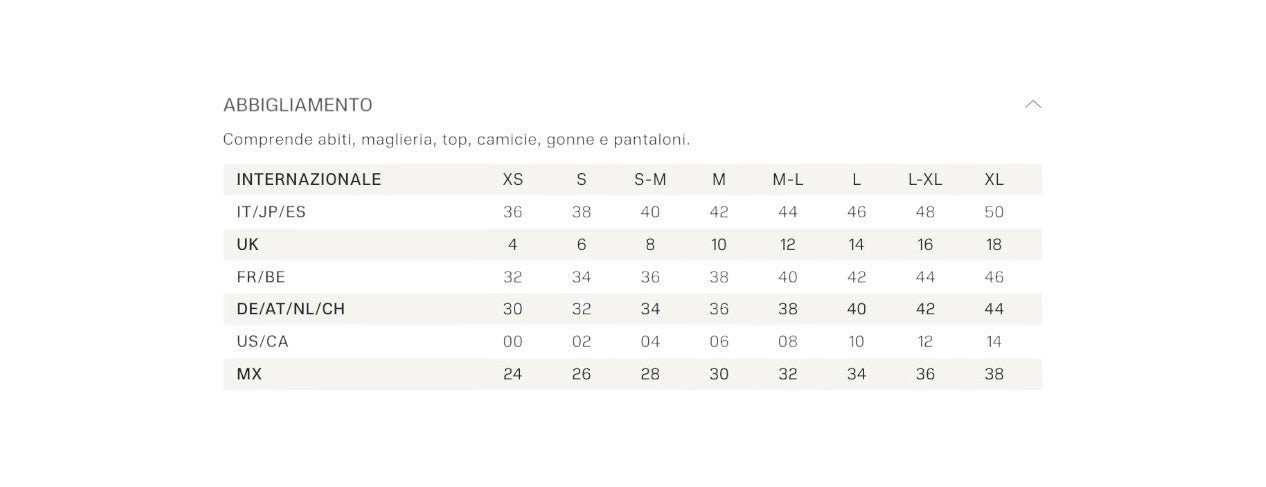Click MX size 24 cell
The width and height of the screenshot is (1266, 487).
(513, 374)
